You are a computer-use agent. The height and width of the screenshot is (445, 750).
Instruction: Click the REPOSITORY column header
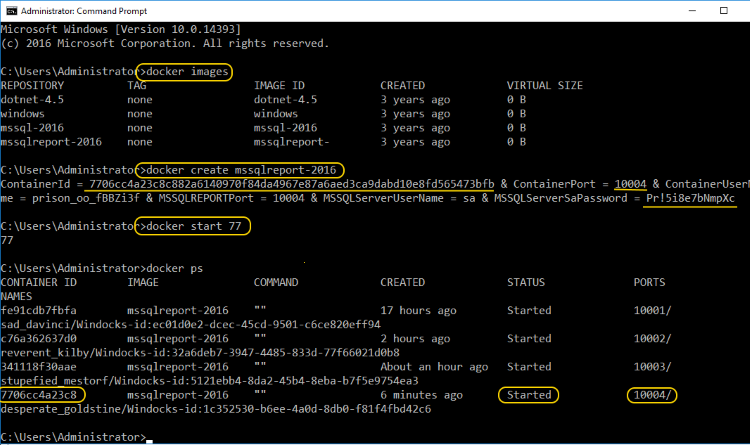32,86
